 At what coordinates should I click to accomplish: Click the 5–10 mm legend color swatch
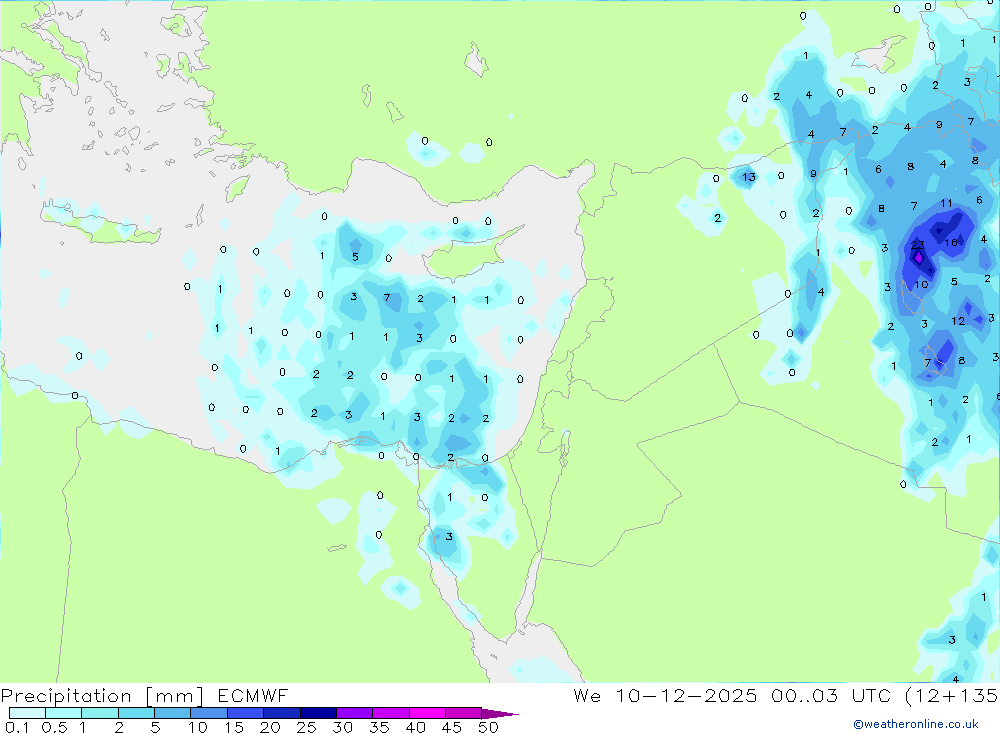pyautogui.click(x=172, y=713)
